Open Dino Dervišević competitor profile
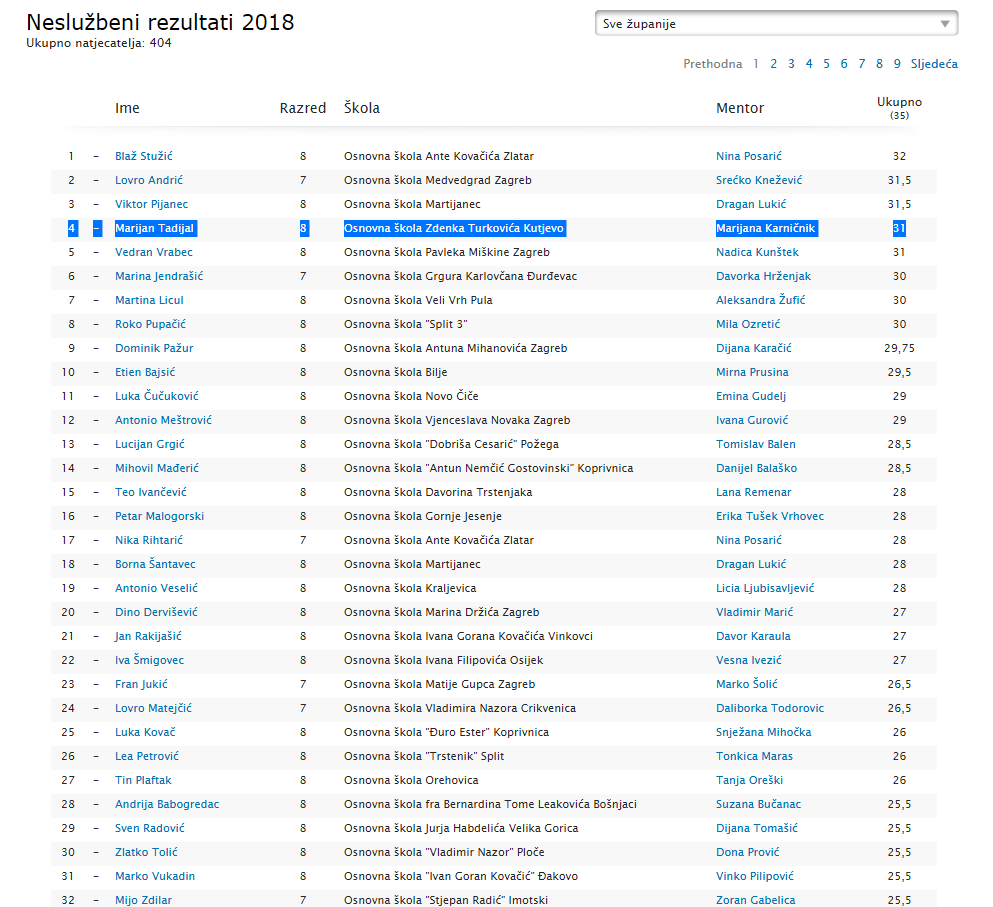The height and width of the screenshot is (907, 993). click(x=156, y=612)
